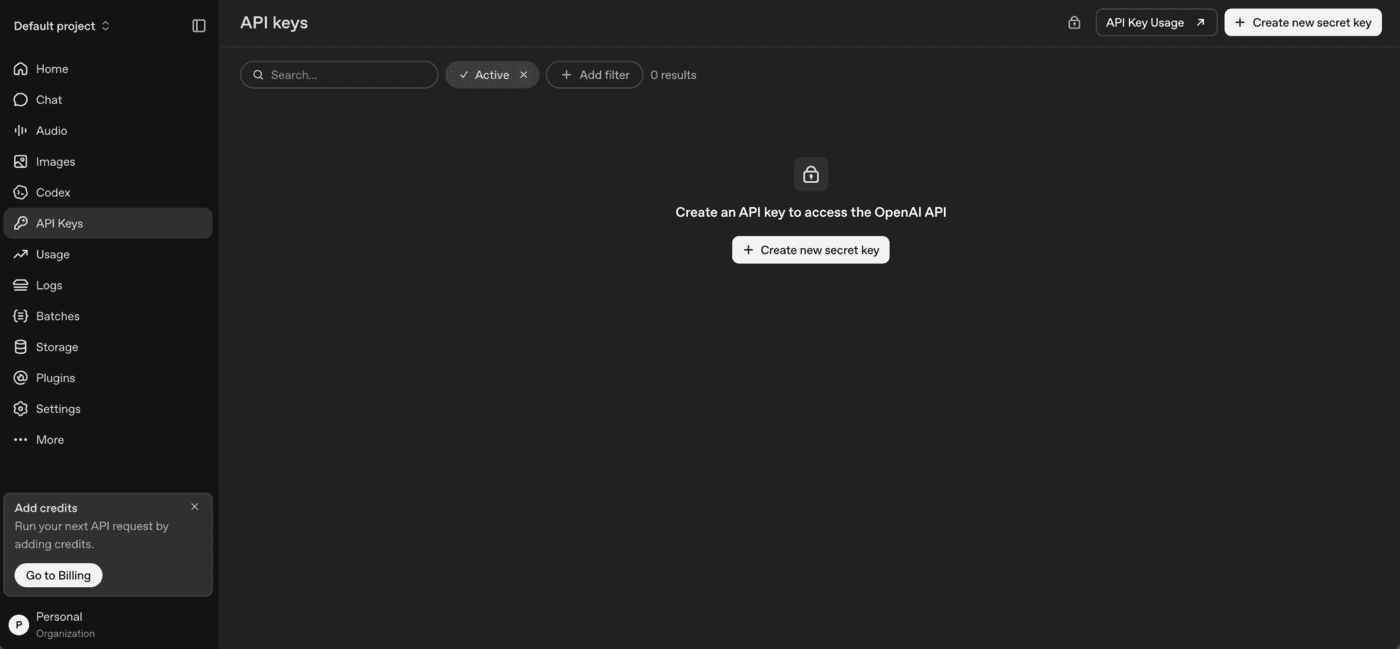Image resolution: width=1400 pixels, height=649 pixels.
Task: Select API Keys in the sidebar
Action: [x=108, y=224]
